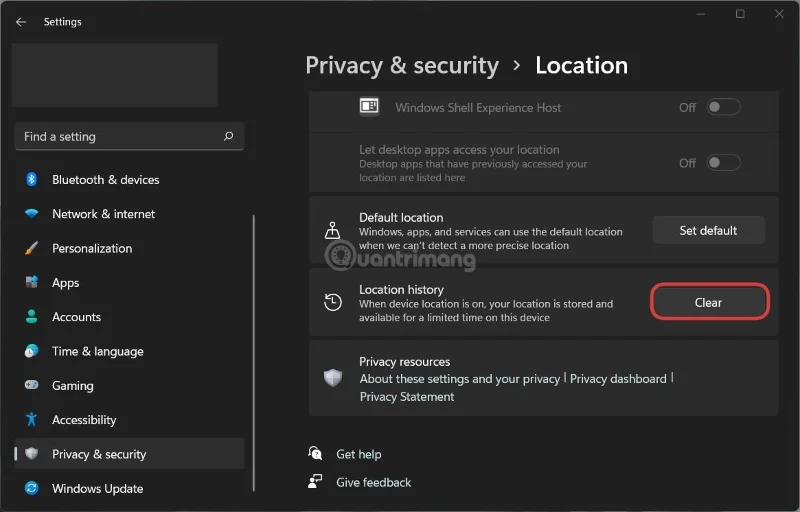800x512 pixels.
Task: Click the search magnifier icon
Action: (x=229, y=136)
